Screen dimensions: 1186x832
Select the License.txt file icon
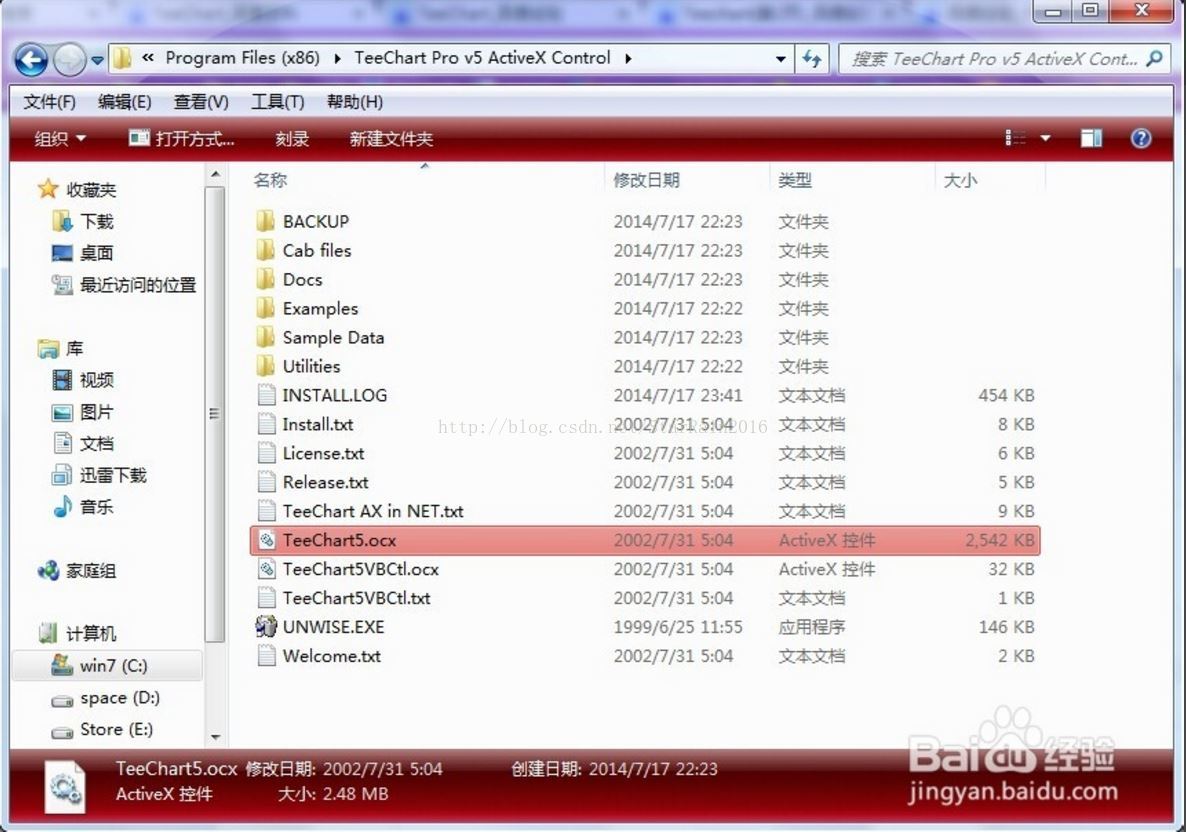click(266, 453)
